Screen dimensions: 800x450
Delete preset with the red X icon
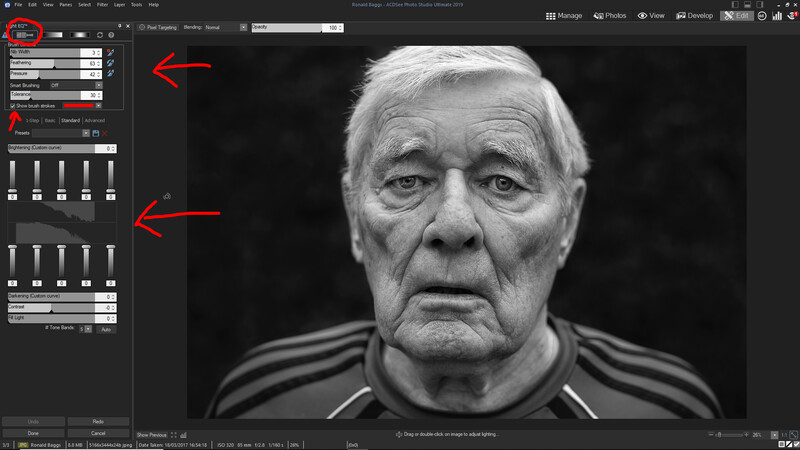pyautogui.click(x=105, y=133)
